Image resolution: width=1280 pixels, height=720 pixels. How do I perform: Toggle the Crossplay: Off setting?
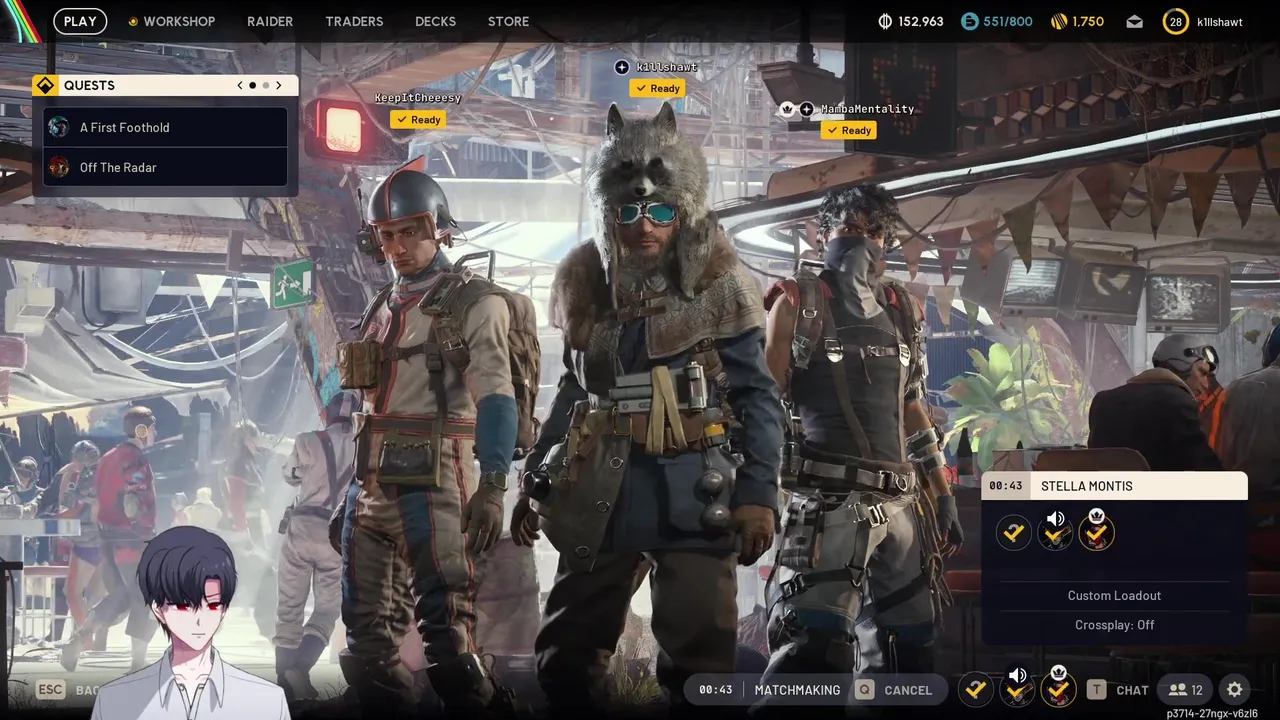[1114, 625]
